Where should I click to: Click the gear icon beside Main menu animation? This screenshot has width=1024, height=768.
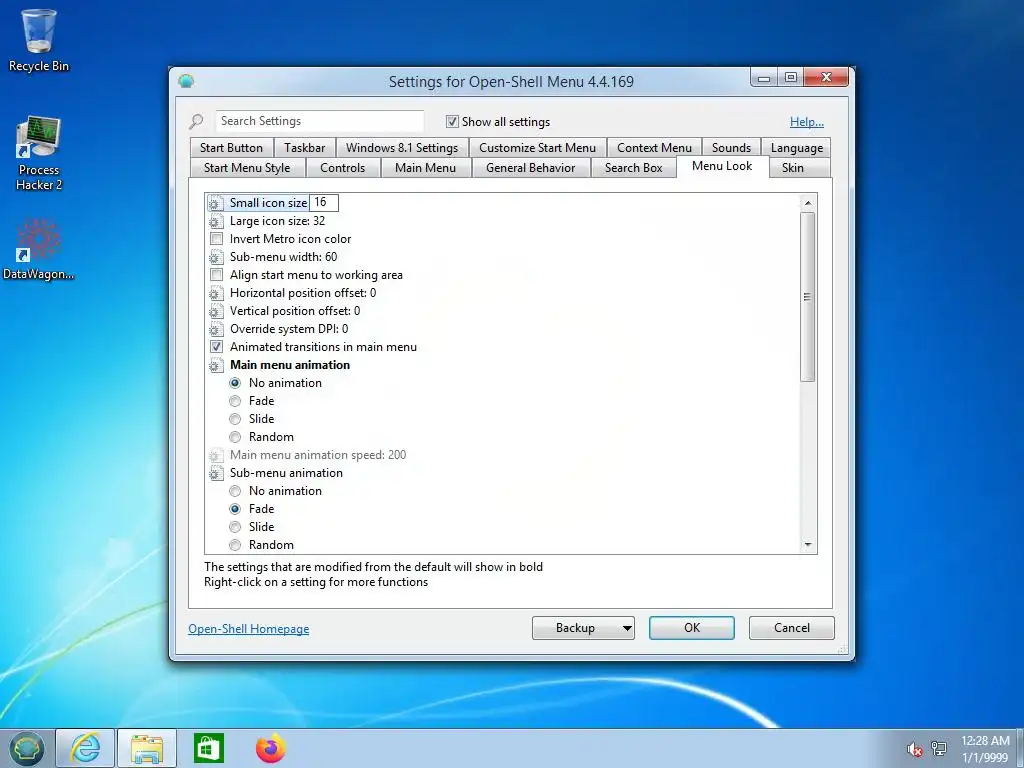tap(216, 365)
